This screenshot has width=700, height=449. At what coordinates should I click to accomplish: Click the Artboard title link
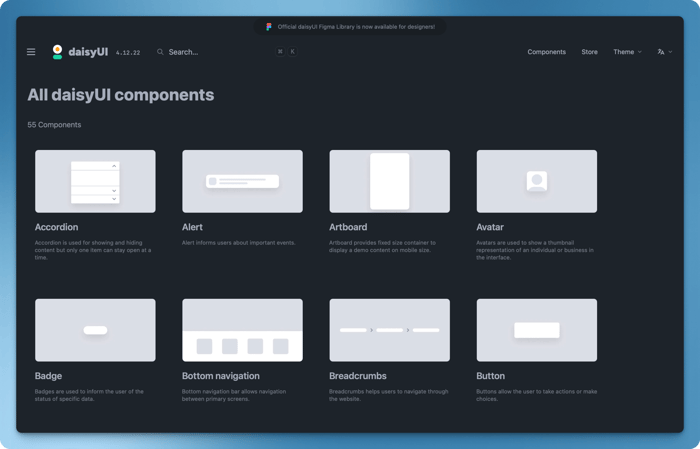348,227
